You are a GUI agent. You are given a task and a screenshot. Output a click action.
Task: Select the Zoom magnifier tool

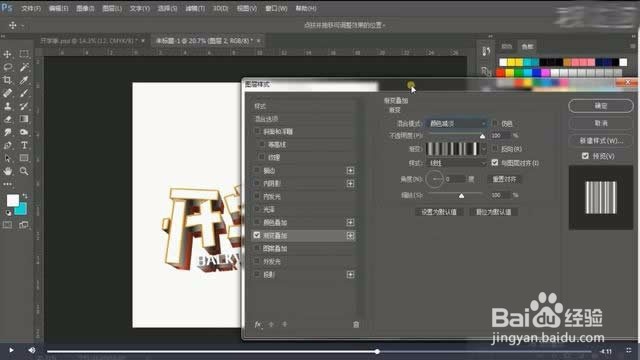[x=24, y=171]
